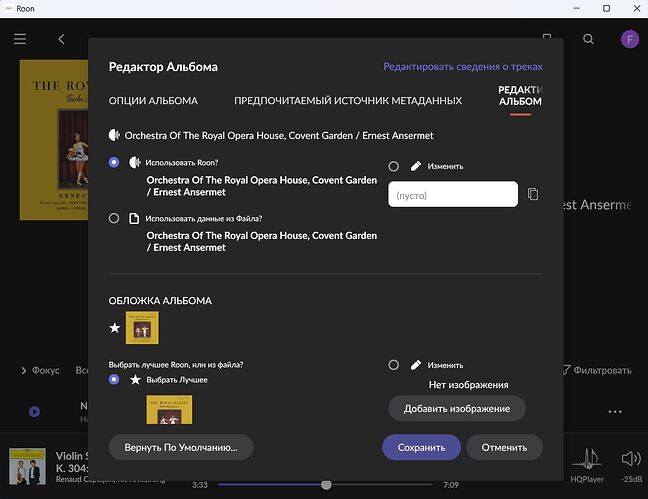
Task: Click the best-choice cover thumbnail under Выбрать Лучшее
Action: click(x=169, y=410)
